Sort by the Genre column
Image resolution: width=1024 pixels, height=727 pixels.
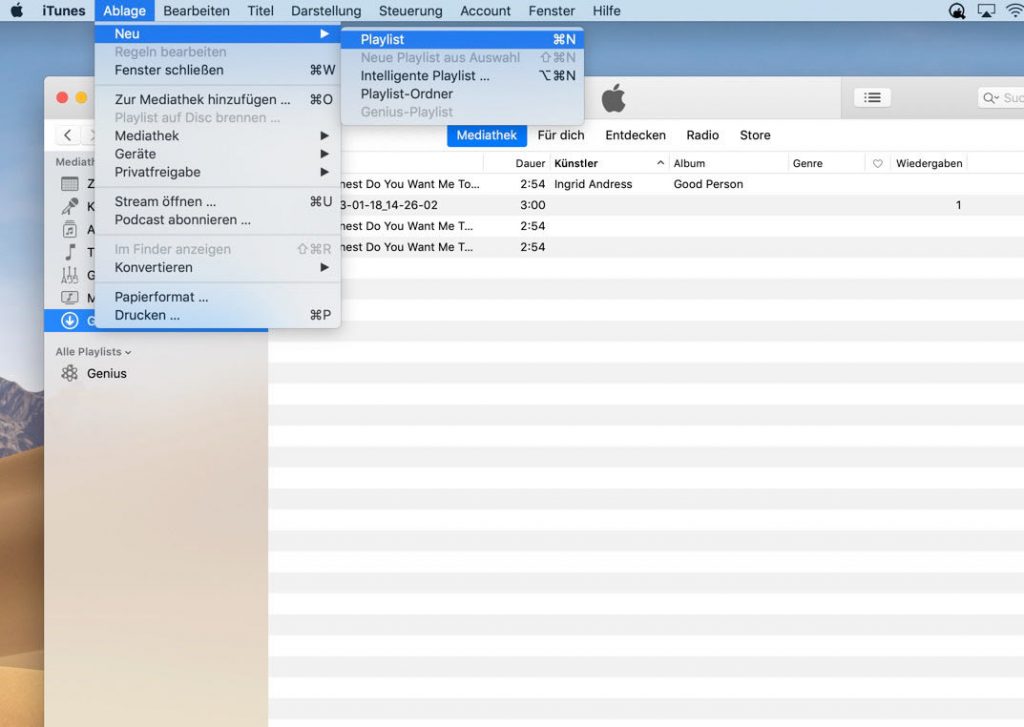pos(807,163)
